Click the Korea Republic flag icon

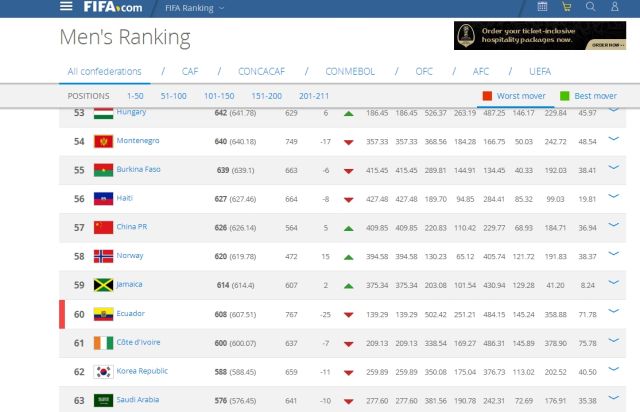[x=103, y=372]
